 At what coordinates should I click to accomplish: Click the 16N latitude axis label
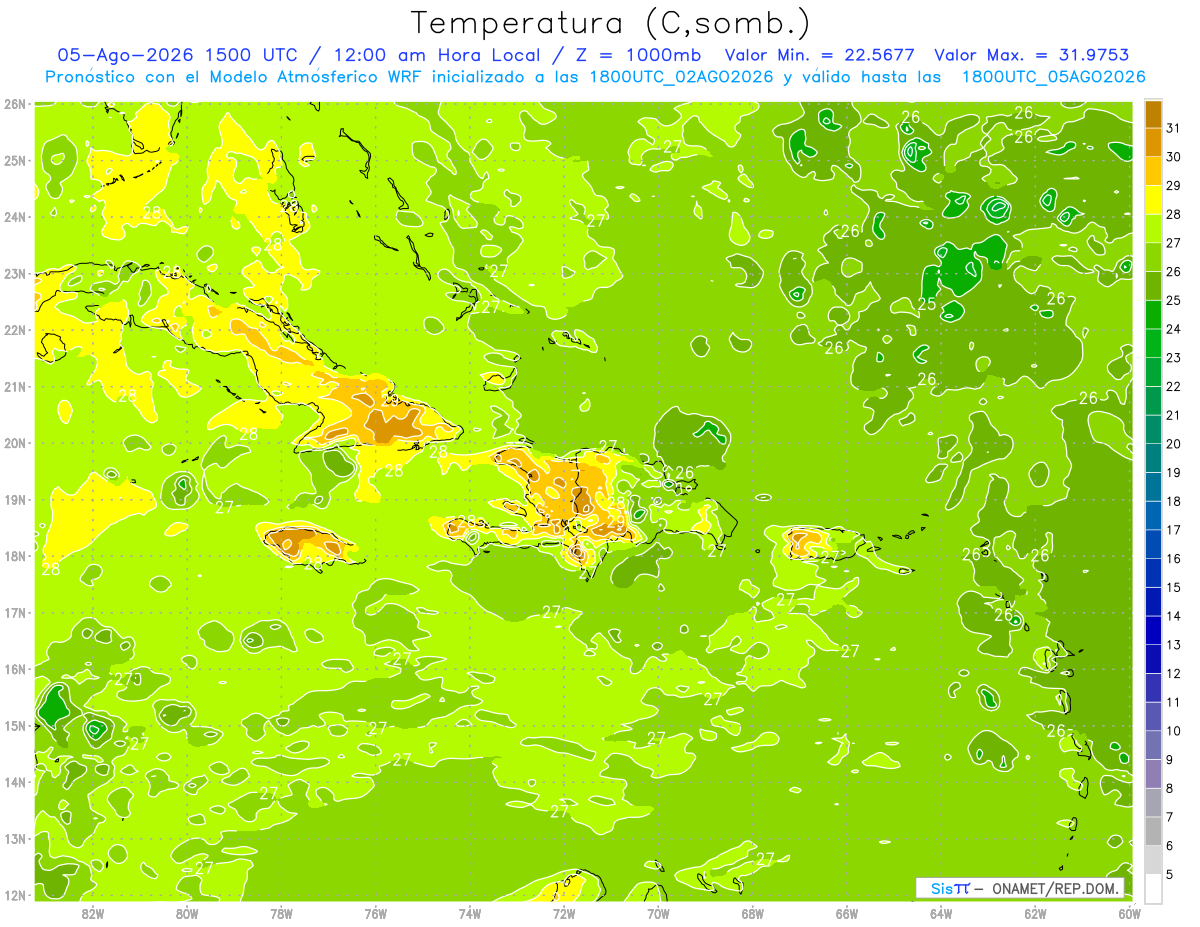click(x=15, y=669)
